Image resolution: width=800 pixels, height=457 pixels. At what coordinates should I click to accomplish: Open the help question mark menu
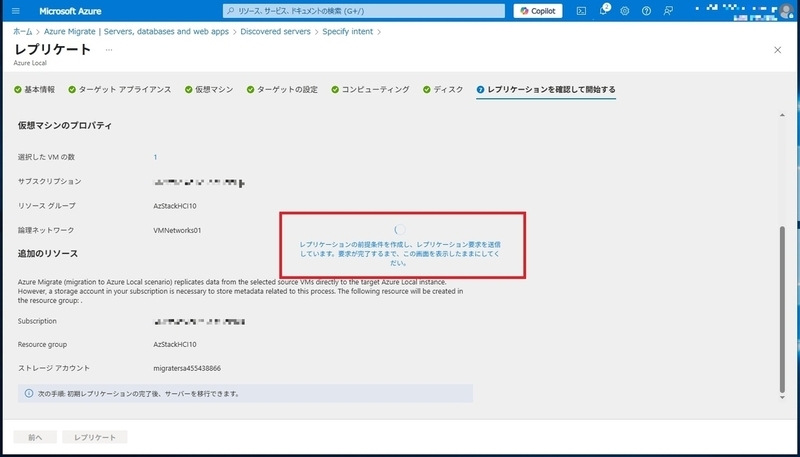click(646, 11)
